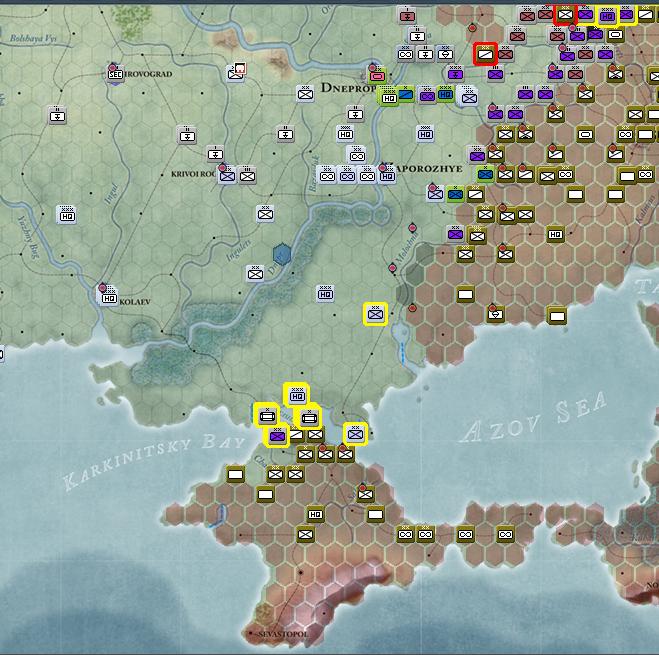Viewport: 659px width, 655px height.
Task: Click the KIROVOGRAD city label
Action: pyautogui.click(x=148, y=74)
